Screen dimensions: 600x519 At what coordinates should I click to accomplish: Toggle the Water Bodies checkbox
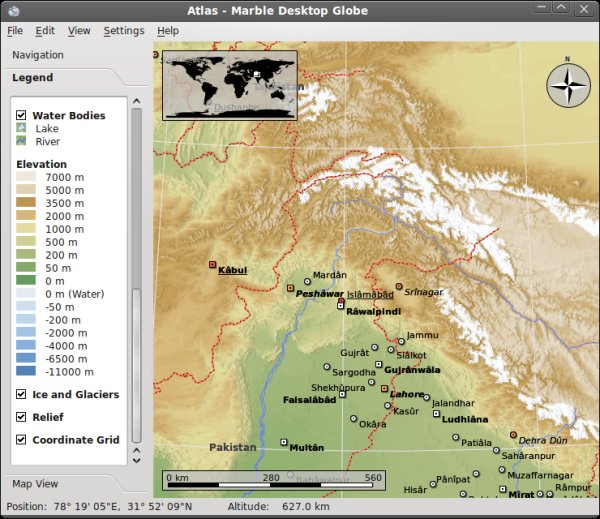point(21,115)
